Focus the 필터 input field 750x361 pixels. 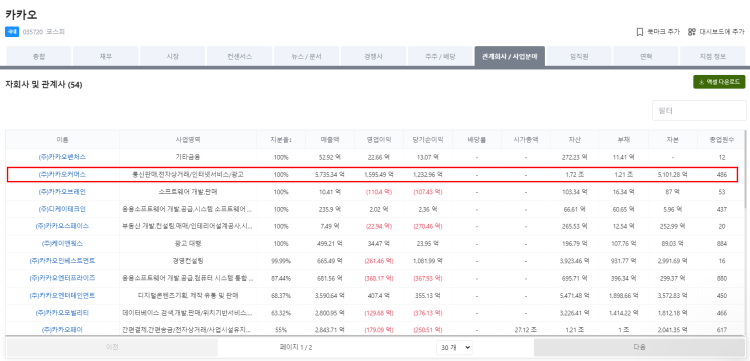pos(699,110)
